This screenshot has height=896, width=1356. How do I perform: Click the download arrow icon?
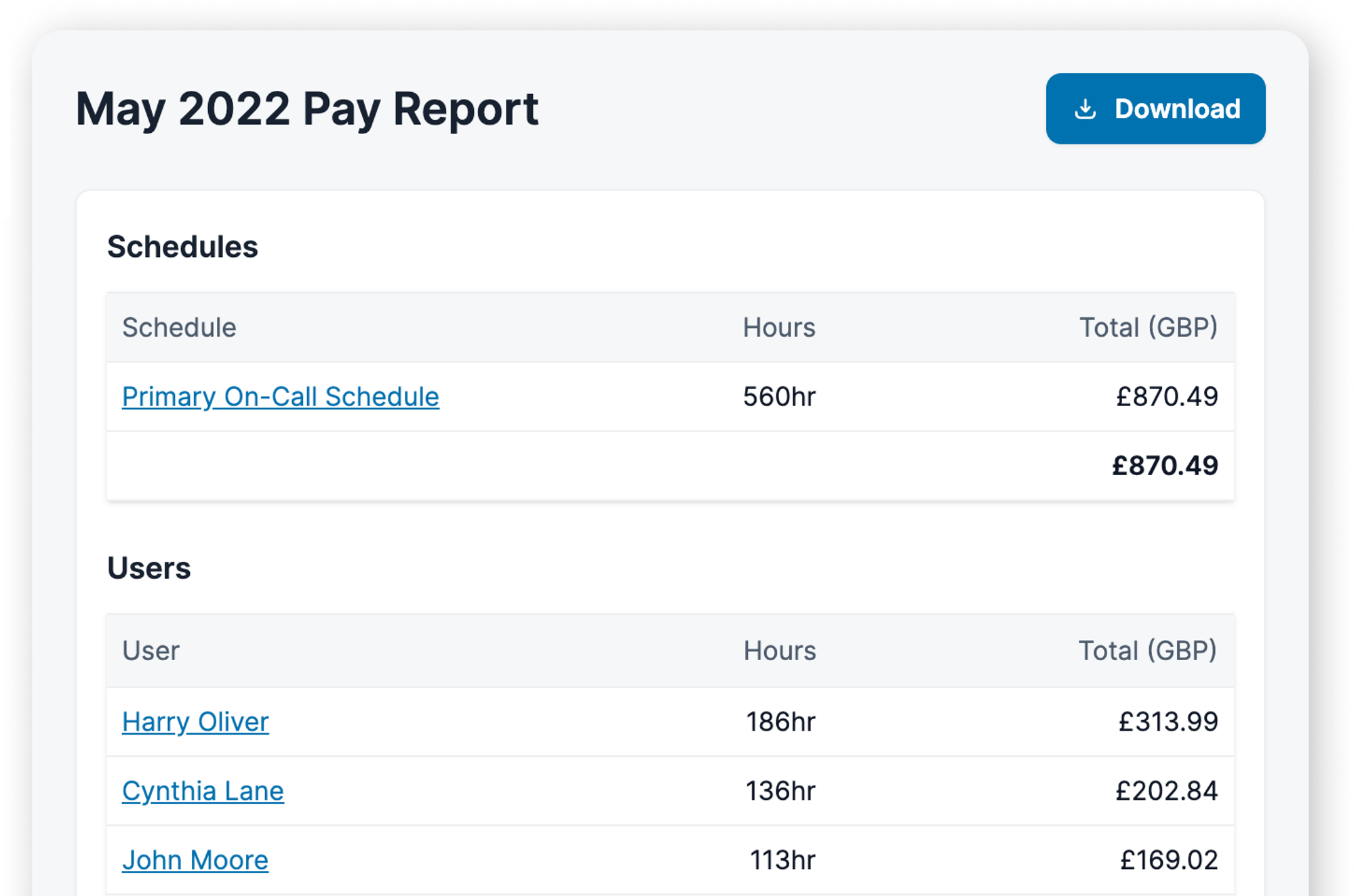1085,109
